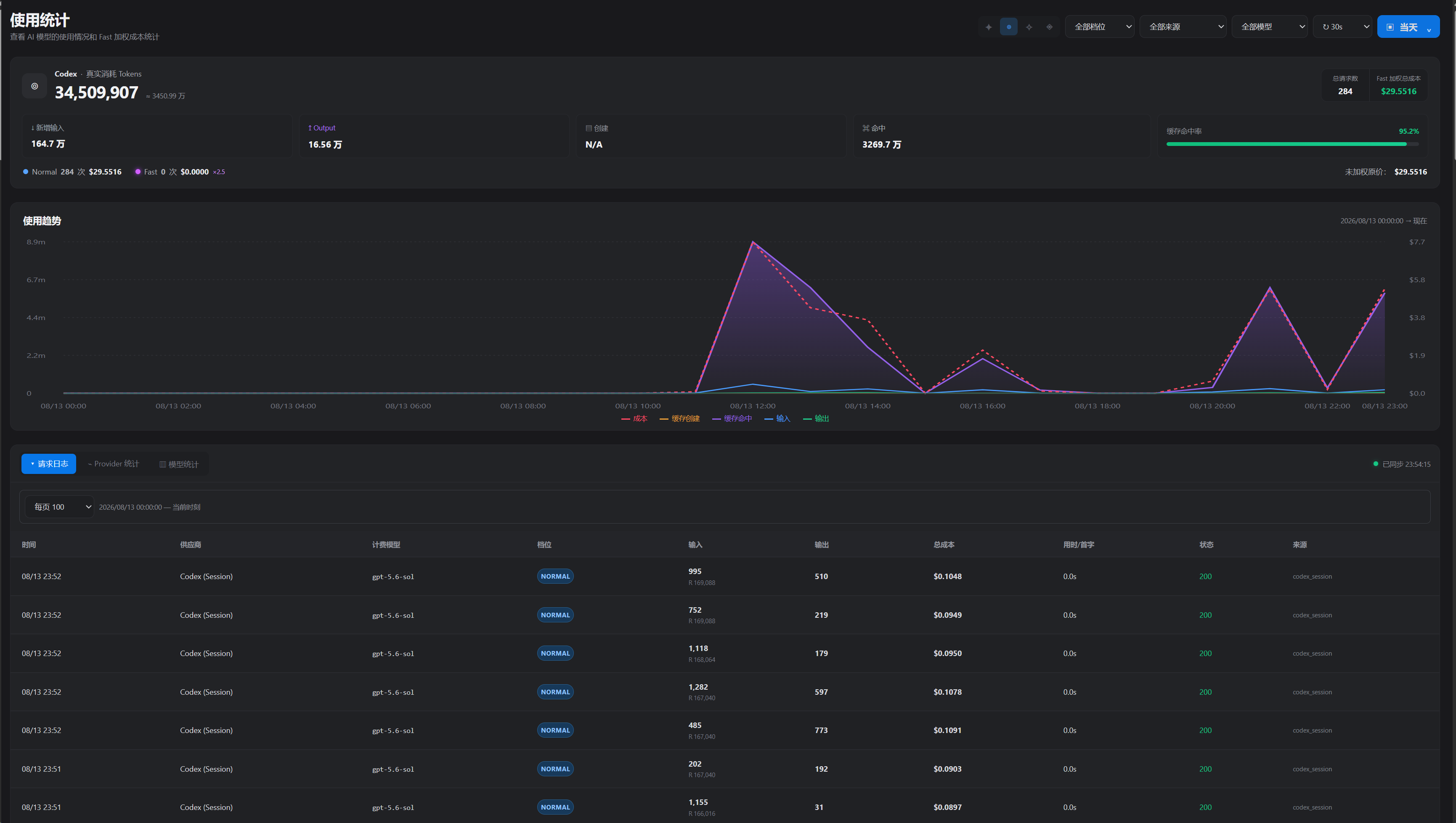The height and width of the screenshot is (823, 1456).
Task: Click the refresh icon in the 30s selector
Action: 1326,26
